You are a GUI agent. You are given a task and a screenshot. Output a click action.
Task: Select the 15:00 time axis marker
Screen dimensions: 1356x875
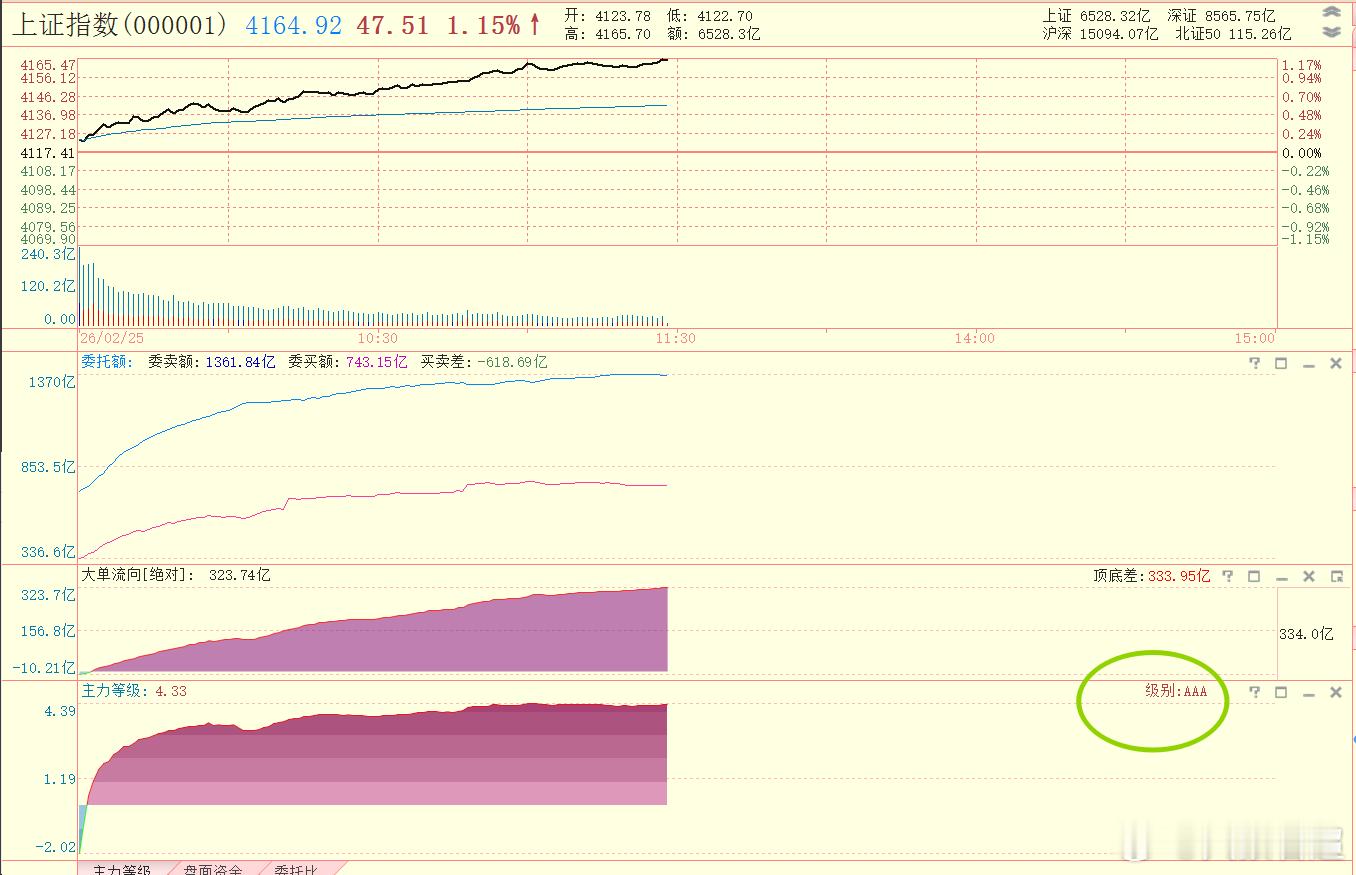click(1254, 338)
